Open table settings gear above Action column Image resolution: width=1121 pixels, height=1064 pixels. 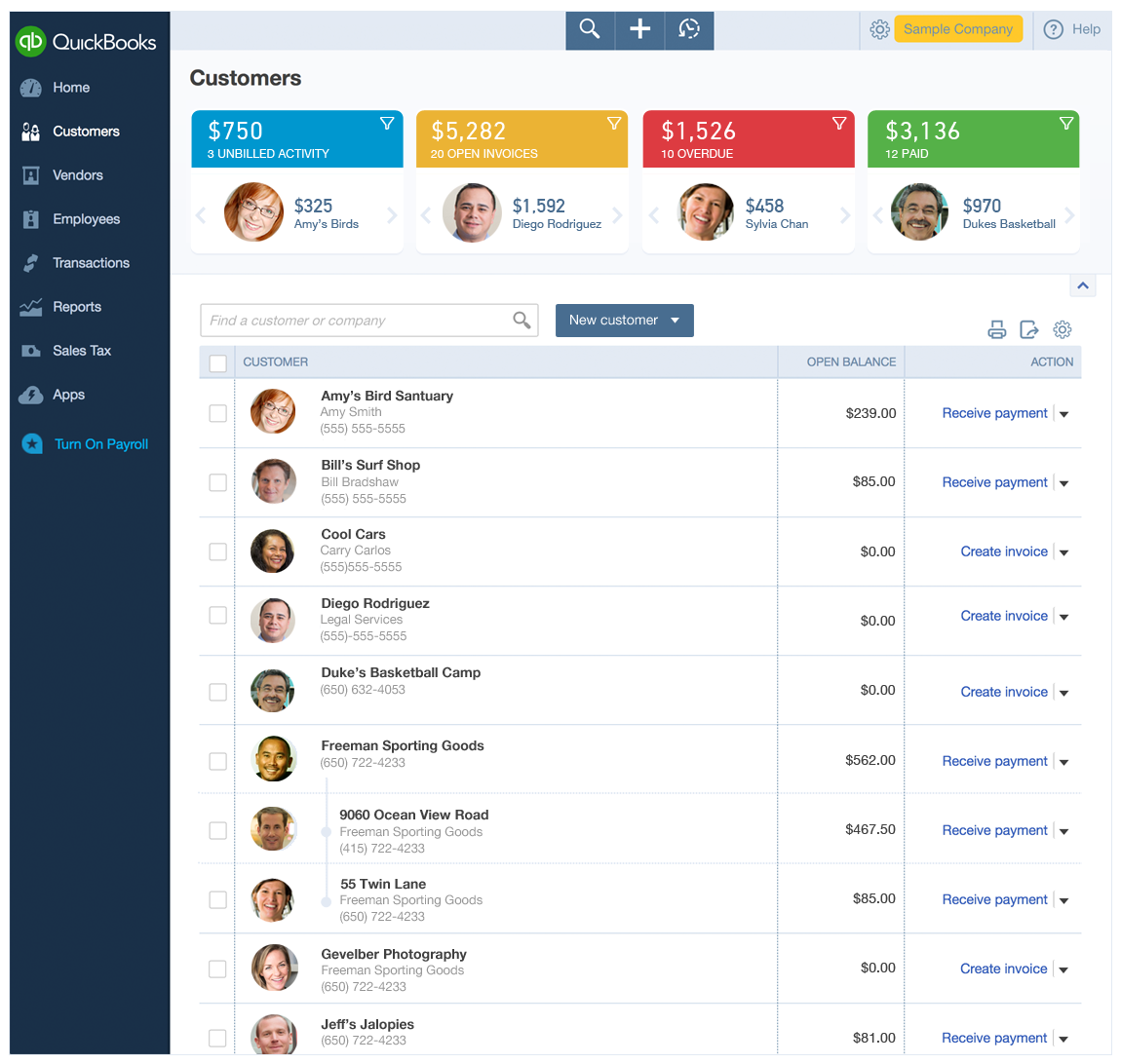(x=1063, y=329)
